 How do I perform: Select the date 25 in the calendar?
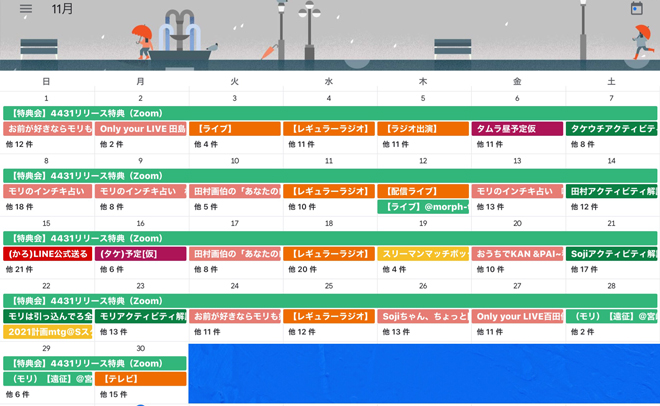coord(329,285)
